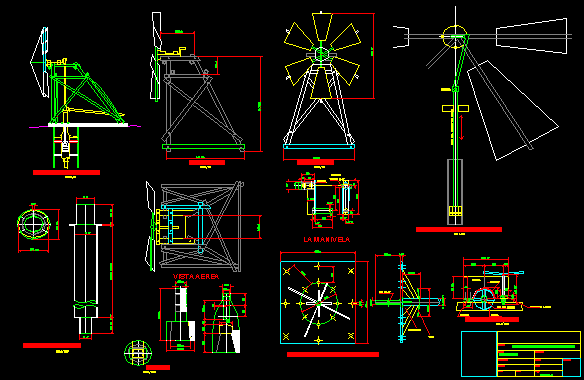The width and height of the screenshot is (584, 380).
Task: Select the green circular flange ring drawing
Action: point(34,224)
